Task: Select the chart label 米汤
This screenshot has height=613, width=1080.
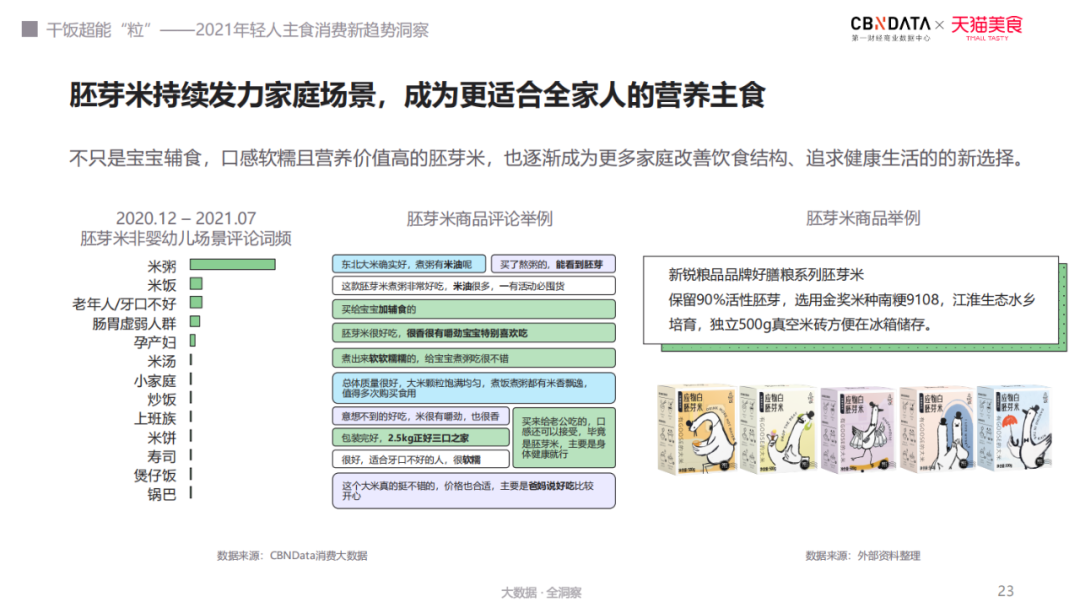Action: tap(162, 362)
